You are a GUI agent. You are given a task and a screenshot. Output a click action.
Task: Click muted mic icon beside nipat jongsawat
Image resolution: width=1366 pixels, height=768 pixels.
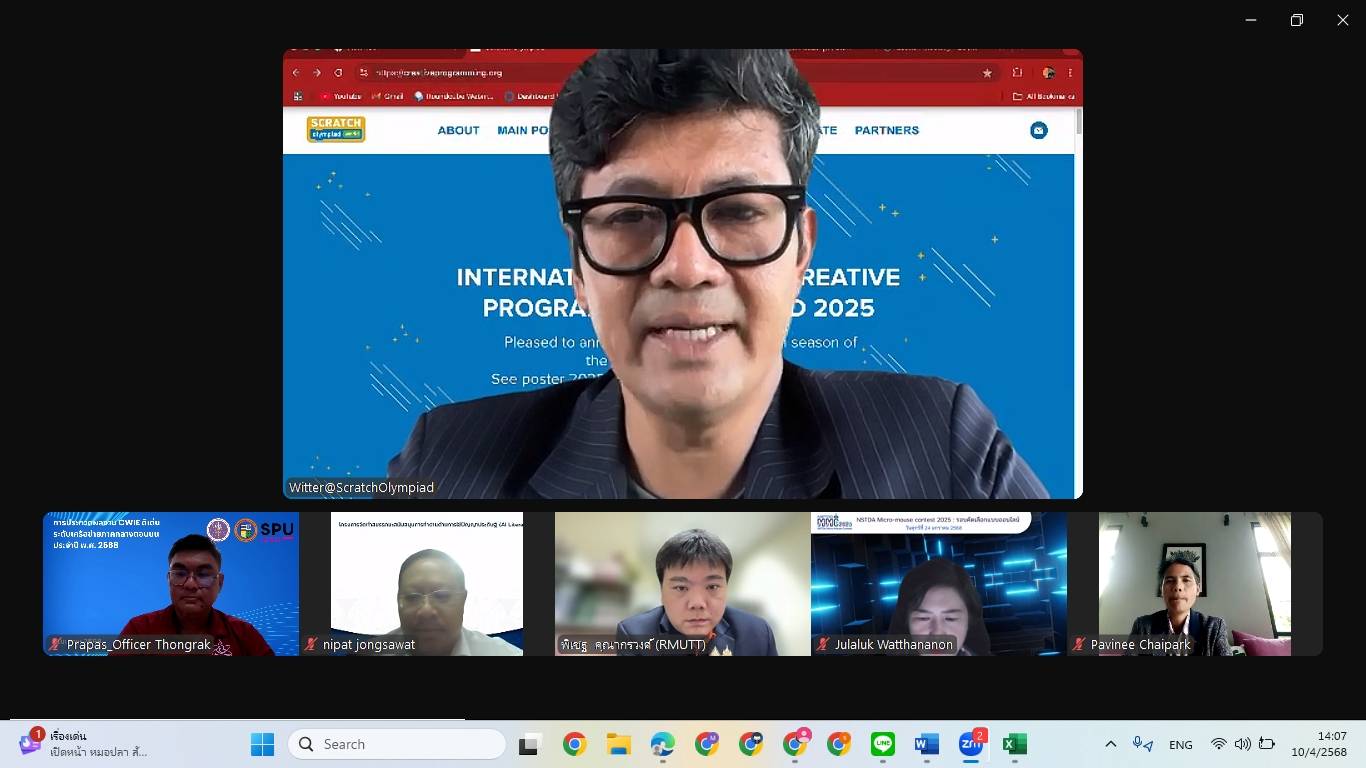(312, 645)
